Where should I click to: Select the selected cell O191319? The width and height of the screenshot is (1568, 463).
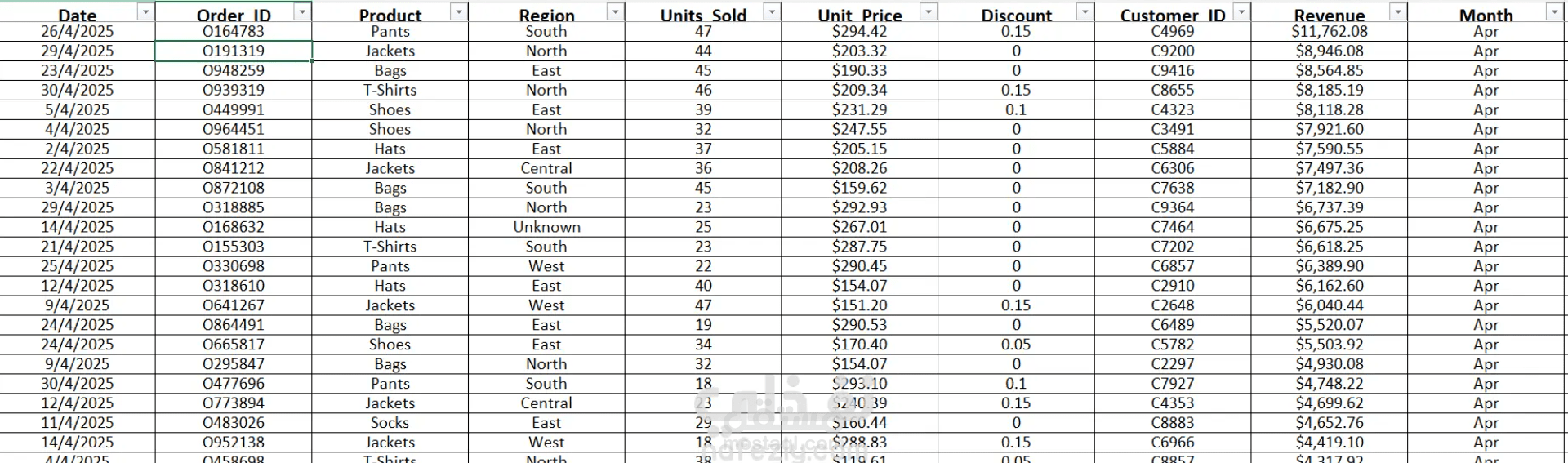point(234,51)
